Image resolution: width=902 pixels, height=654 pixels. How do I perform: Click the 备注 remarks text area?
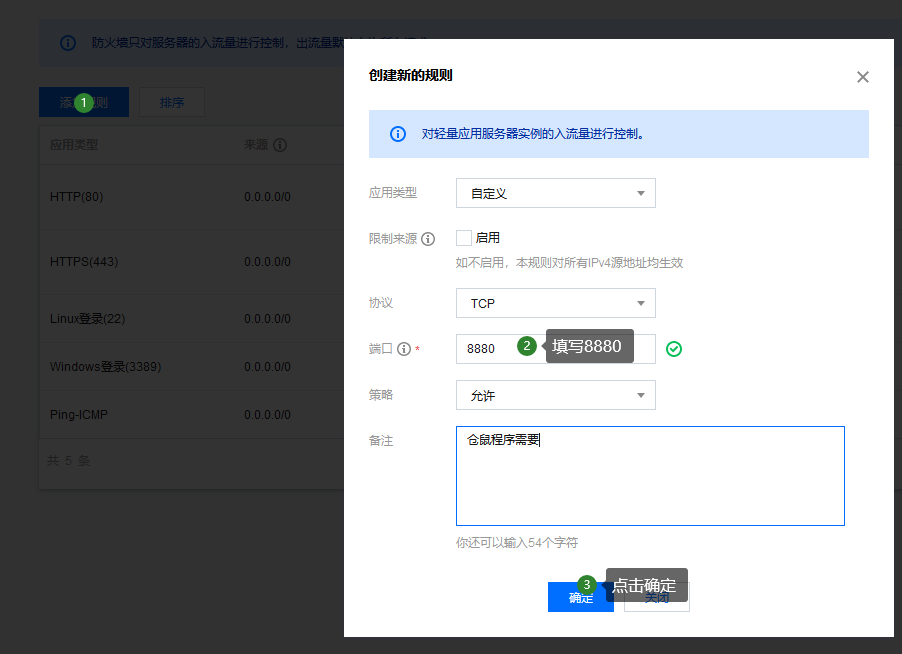click(x=650, y=476)
